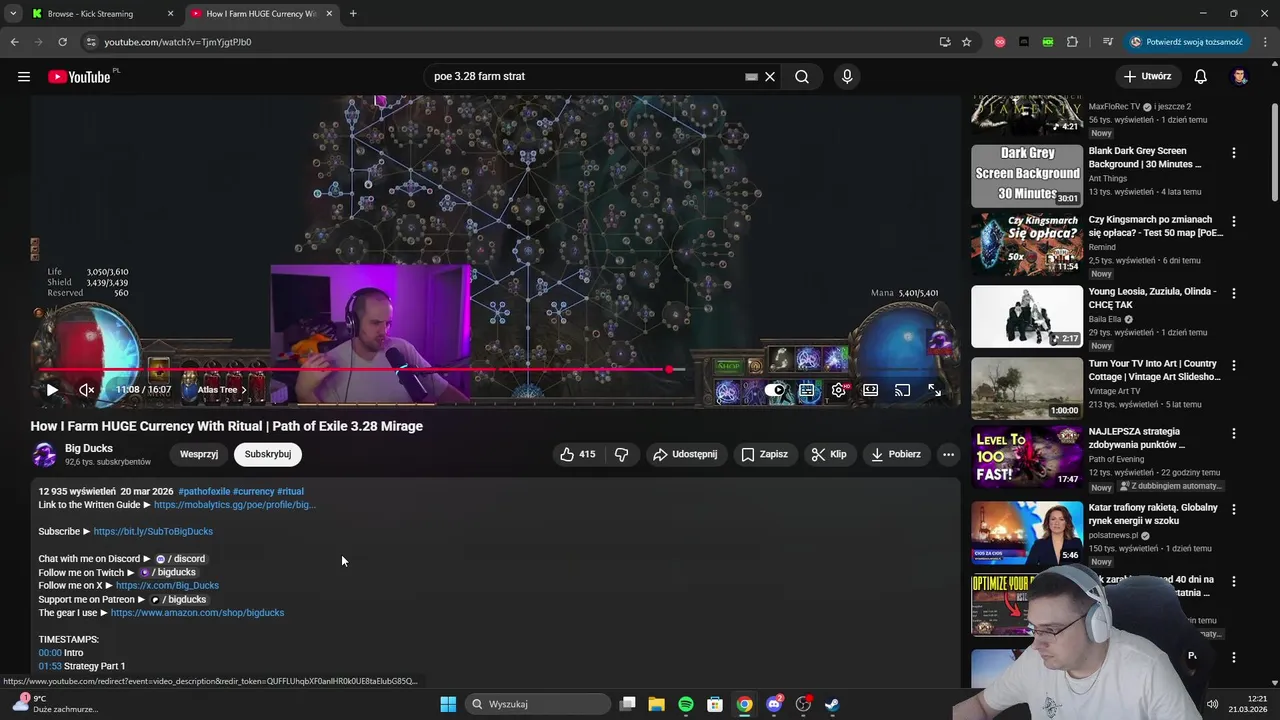Open video player settings gear
Viewport: 1280px width, 720px height.
(839, 390)
